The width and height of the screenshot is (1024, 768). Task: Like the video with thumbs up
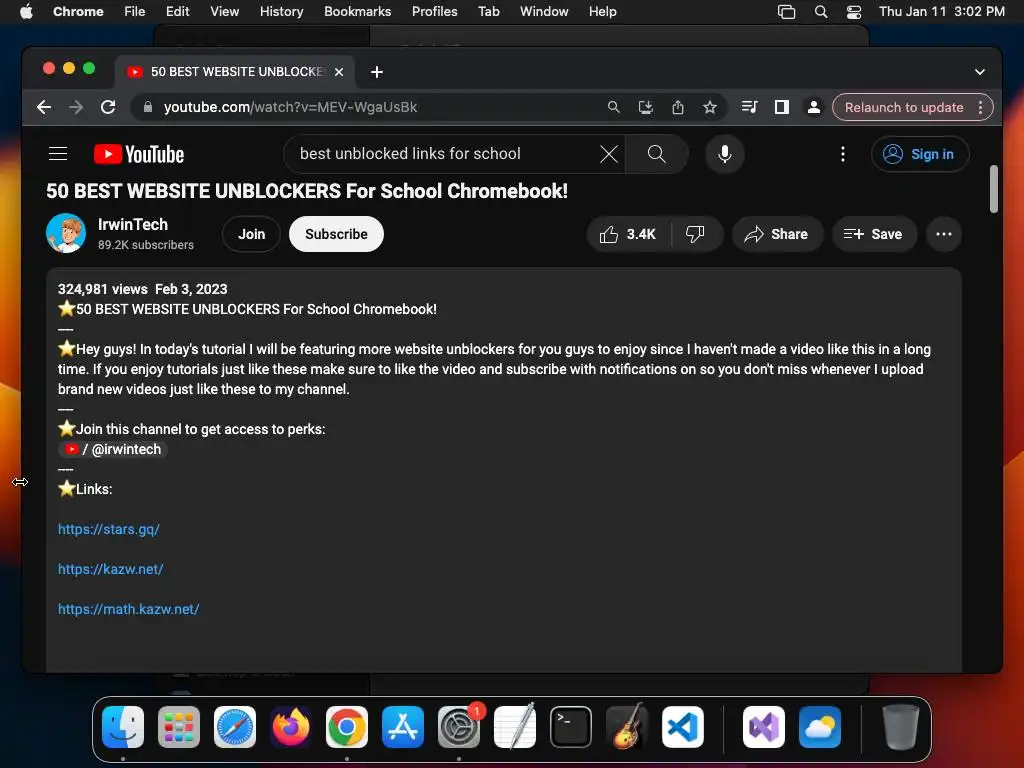(x=628, y=234)
